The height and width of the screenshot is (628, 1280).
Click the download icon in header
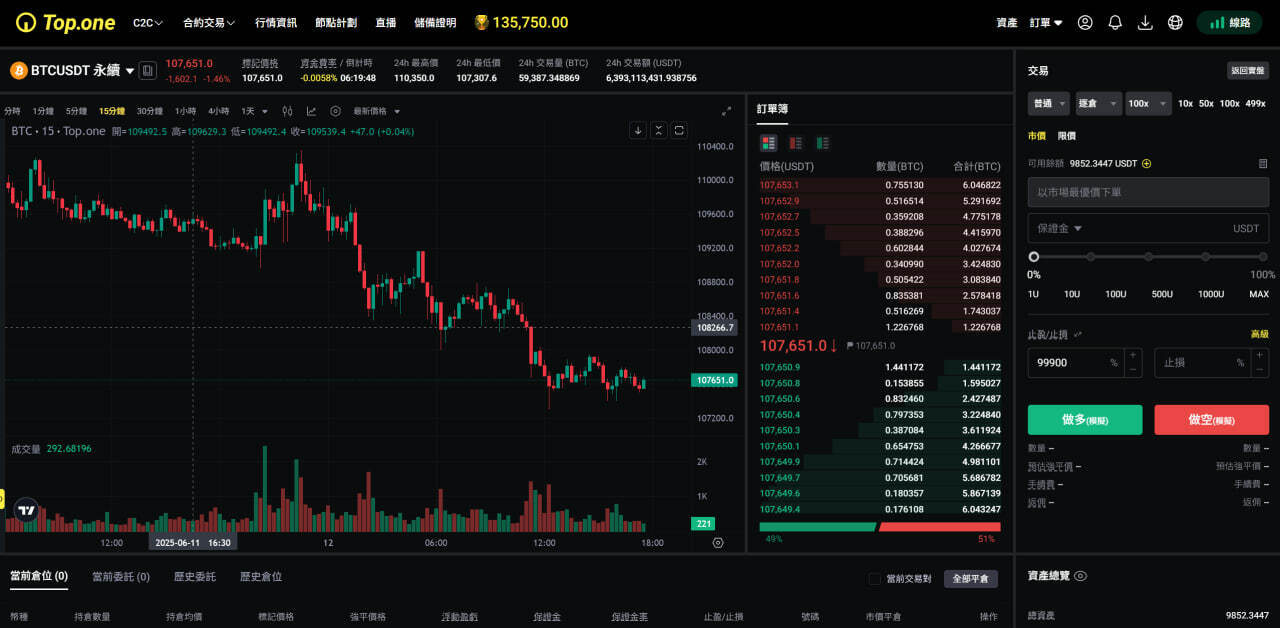point(1145,22)
